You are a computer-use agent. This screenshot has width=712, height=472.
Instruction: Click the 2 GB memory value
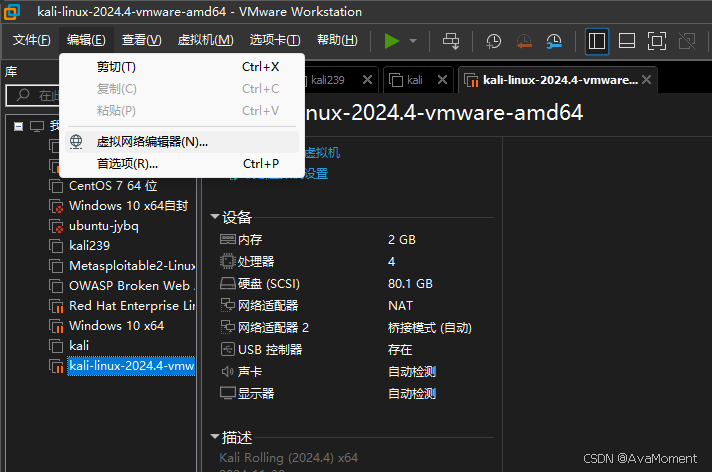pos(402,239)
